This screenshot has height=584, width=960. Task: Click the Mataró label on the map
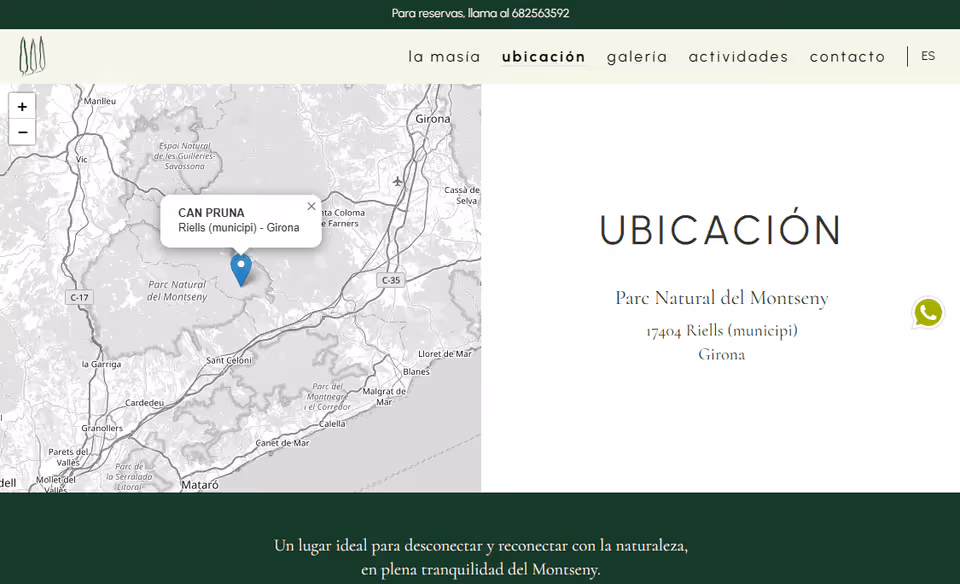[x=199, y=484]
